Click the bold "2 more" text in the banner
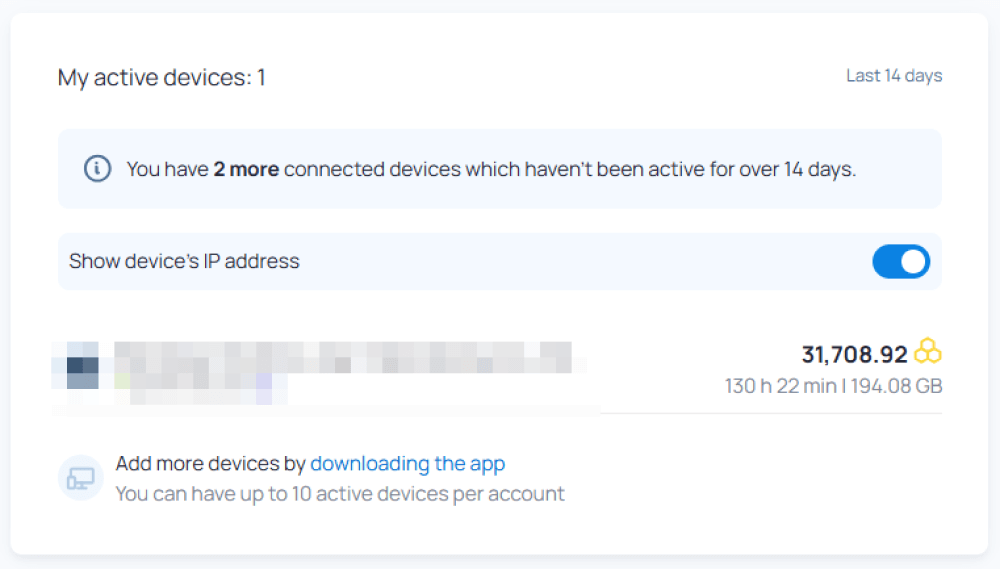1000x569 pixels. click(x=246, y=169)
